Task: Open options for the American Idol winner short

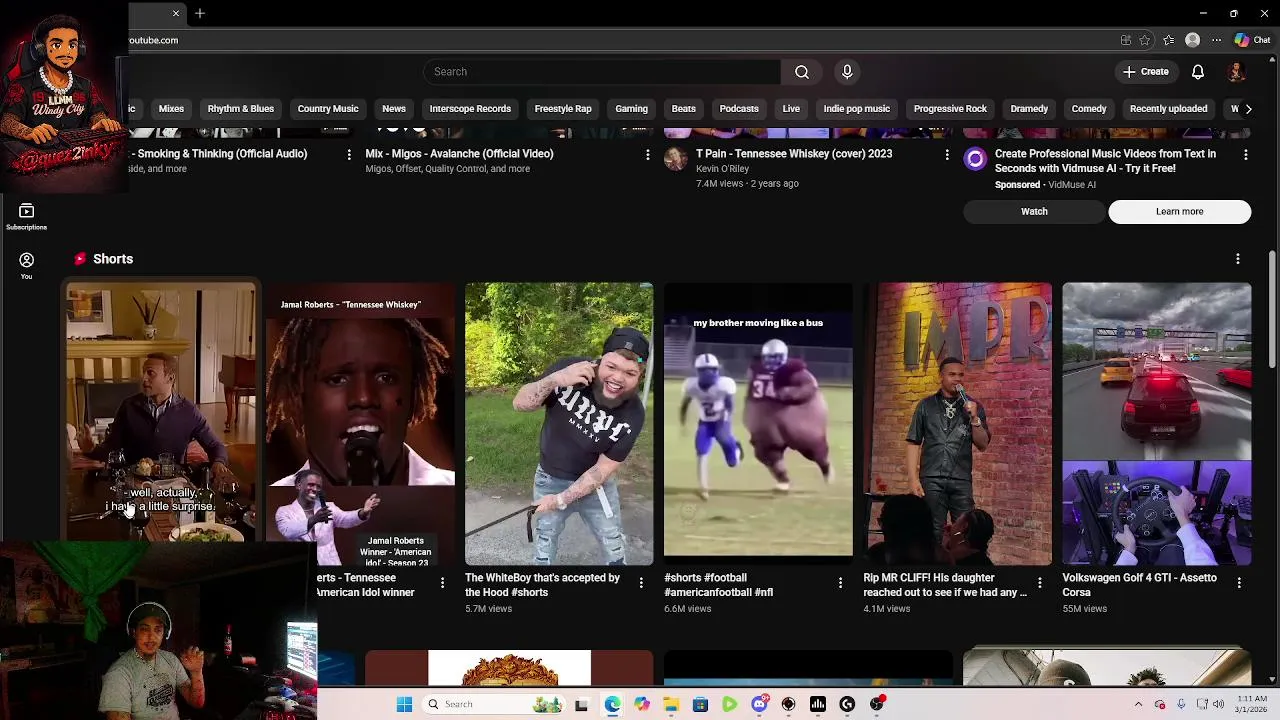Action: tap(442, 582)
